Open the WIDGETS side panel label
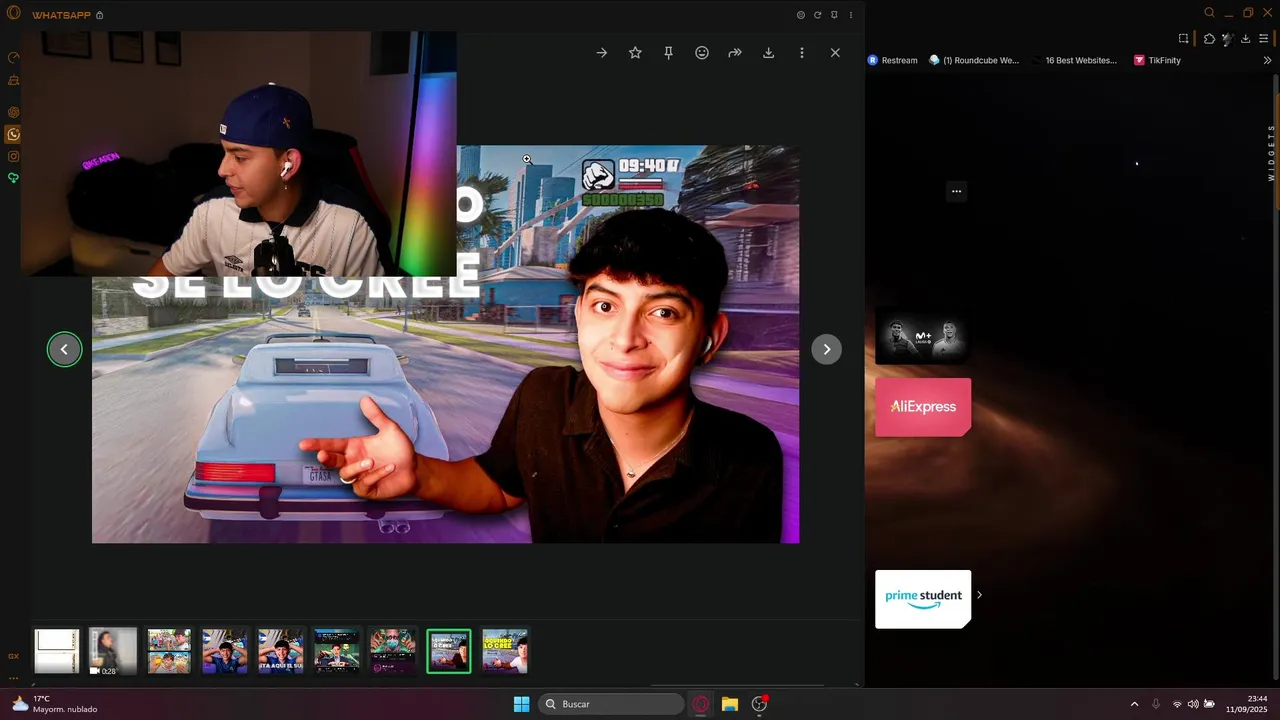1280x720 pixels. [1272, 152]
